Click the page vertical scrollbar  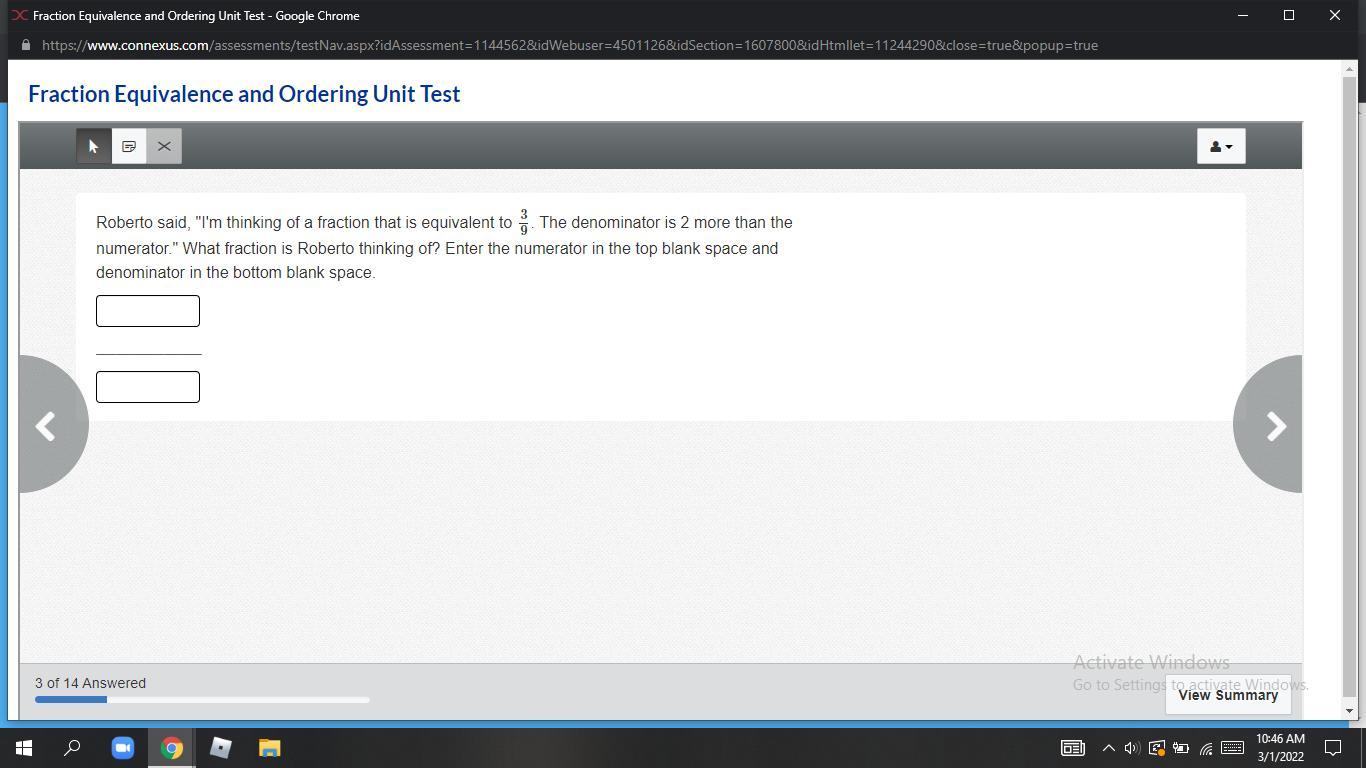[1349, 380]
